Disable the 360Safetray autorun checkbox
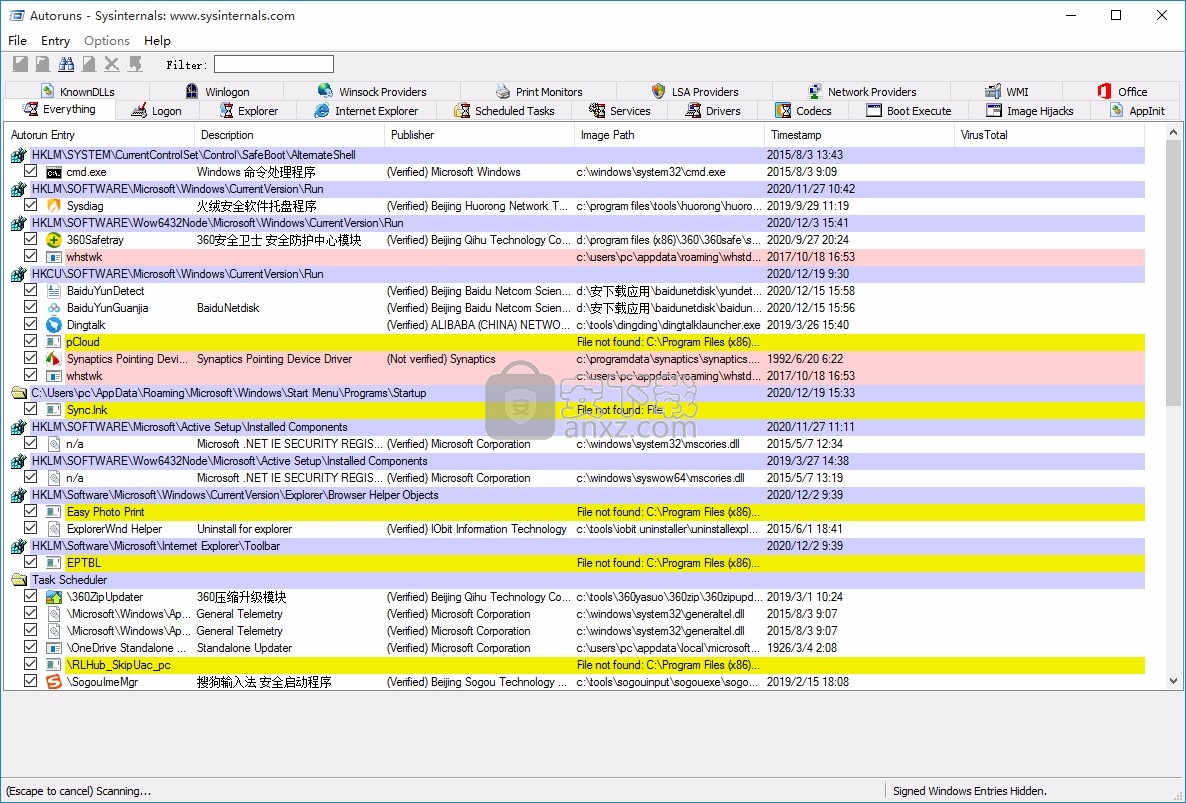 coord(30,239)
